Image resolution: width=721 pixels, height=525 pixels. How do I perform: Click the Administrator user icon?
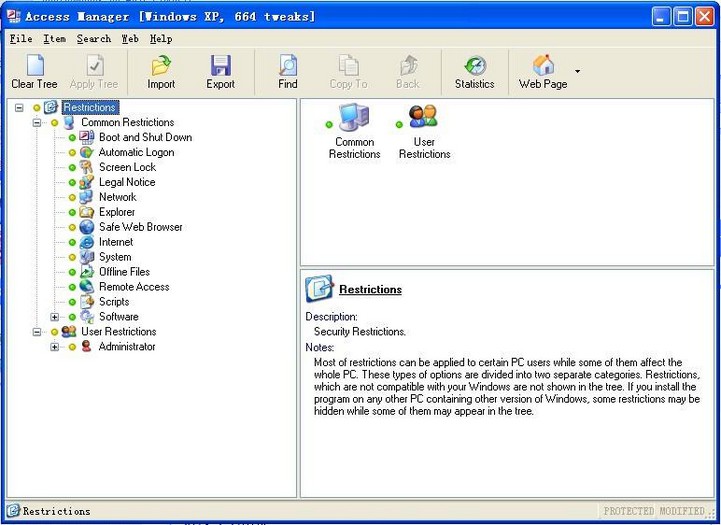pyautogui.click(x=86, y=346)
